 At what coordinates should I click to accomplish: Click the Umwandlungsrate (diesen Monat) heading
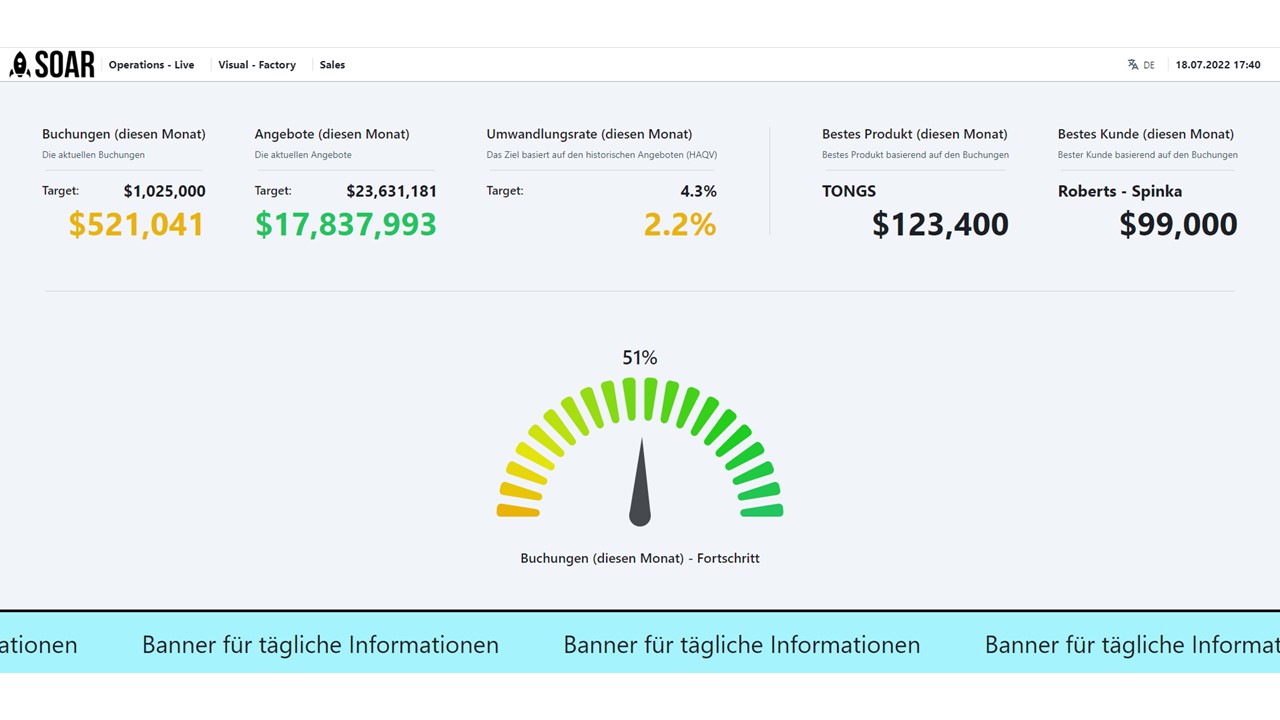tap(589, 134)
